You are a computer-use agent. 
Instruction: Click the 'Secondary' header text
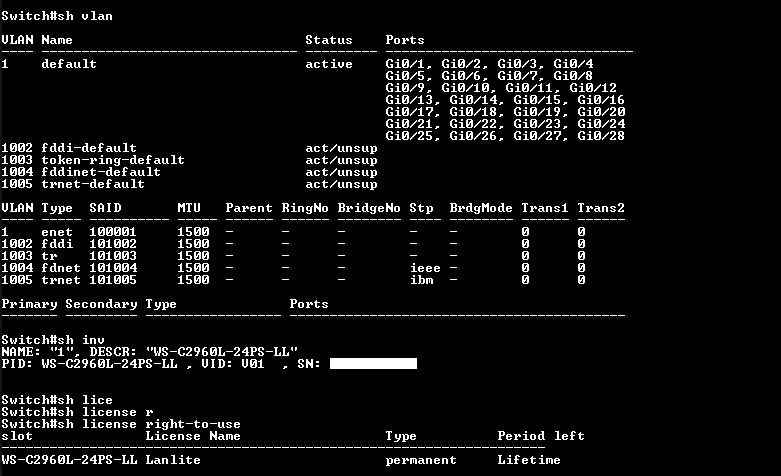101,304
